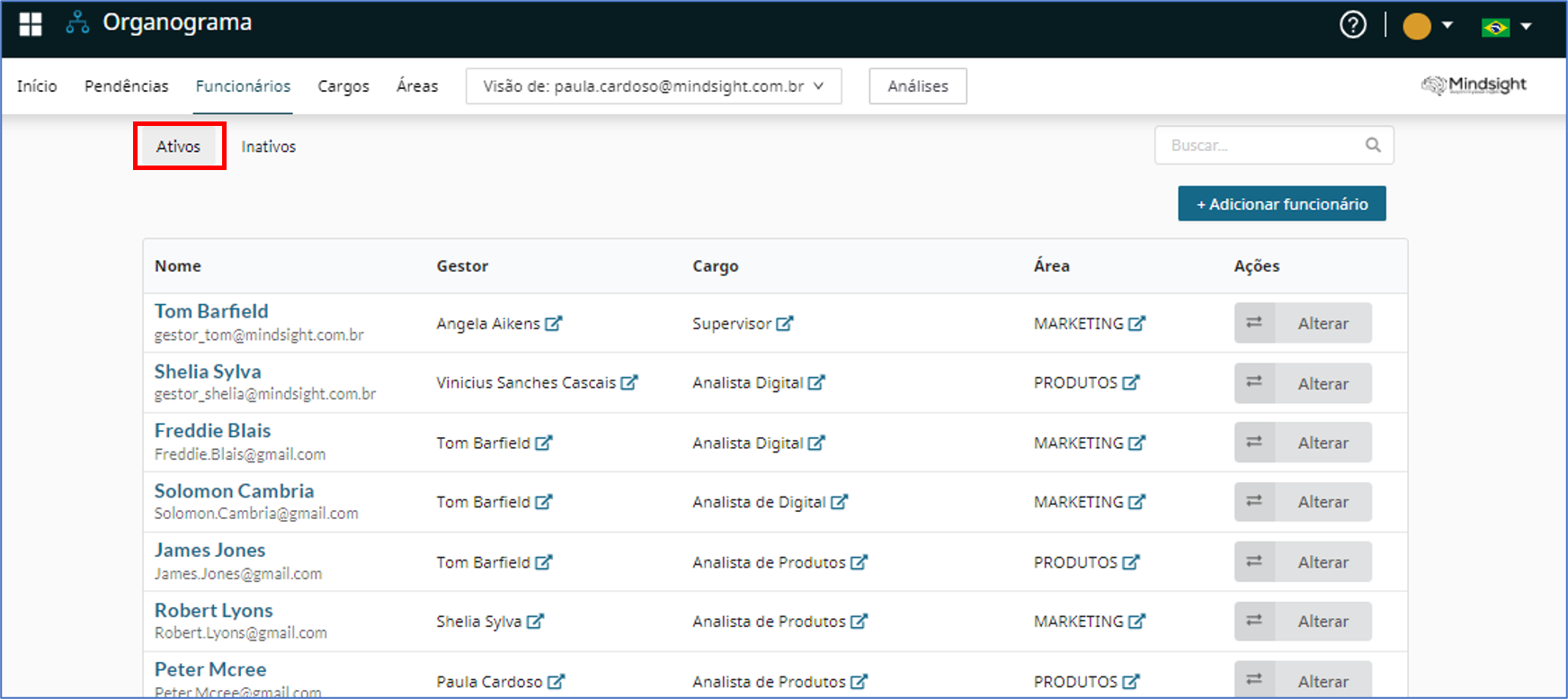Open Shelia Sylva gestor link icon in Robert Lyons row

tap(536, 622)
